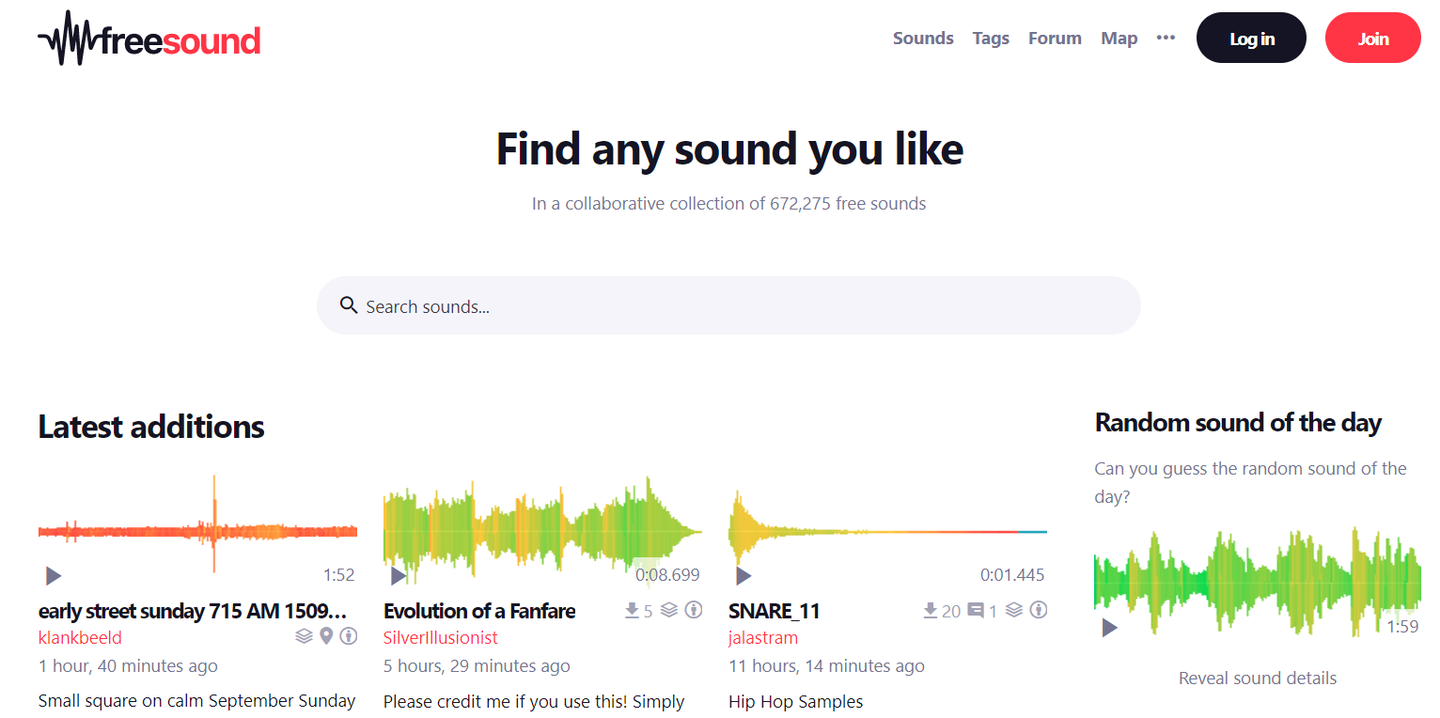Open user profile SilverIllusionist
The height and width of the screenshot is (718, 1440).
pyautogui.click(x=440, y=638)
